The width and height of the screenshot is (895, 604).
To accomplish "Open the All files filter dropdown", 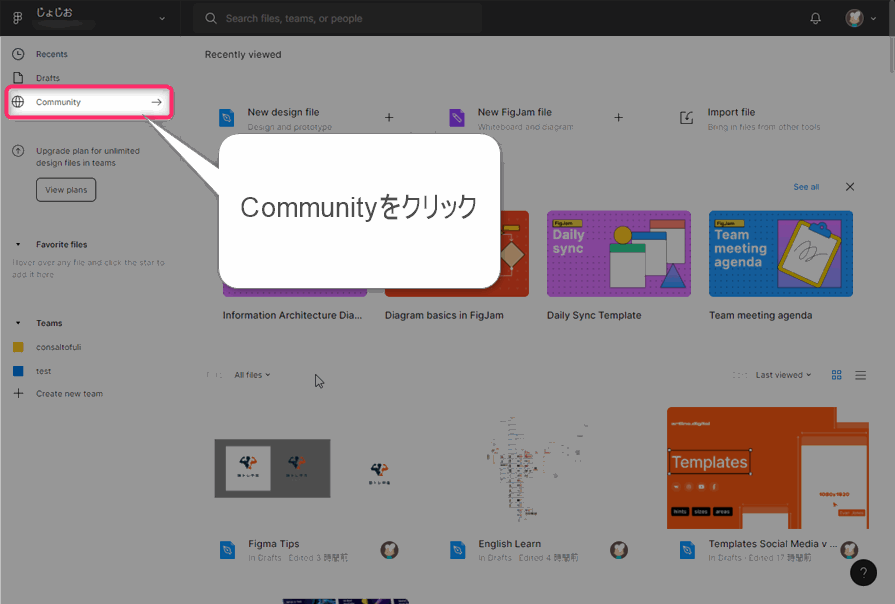I will [x=252, y=375].
